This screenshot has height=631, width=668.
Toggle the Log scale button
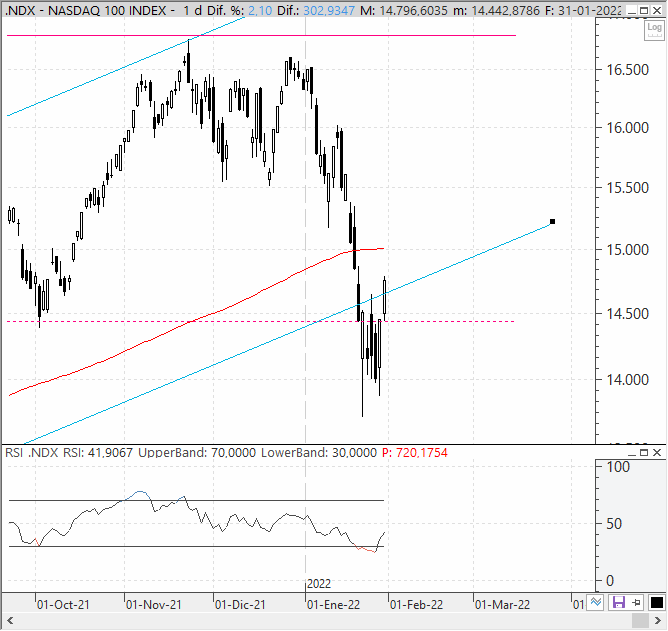point(654,30)
